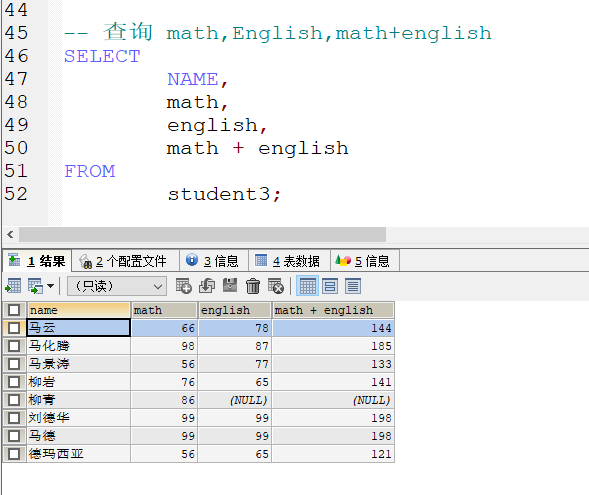589x495 pixels.
Task: Open the (只读) read-only mode combo box
Action: [117, 286]
